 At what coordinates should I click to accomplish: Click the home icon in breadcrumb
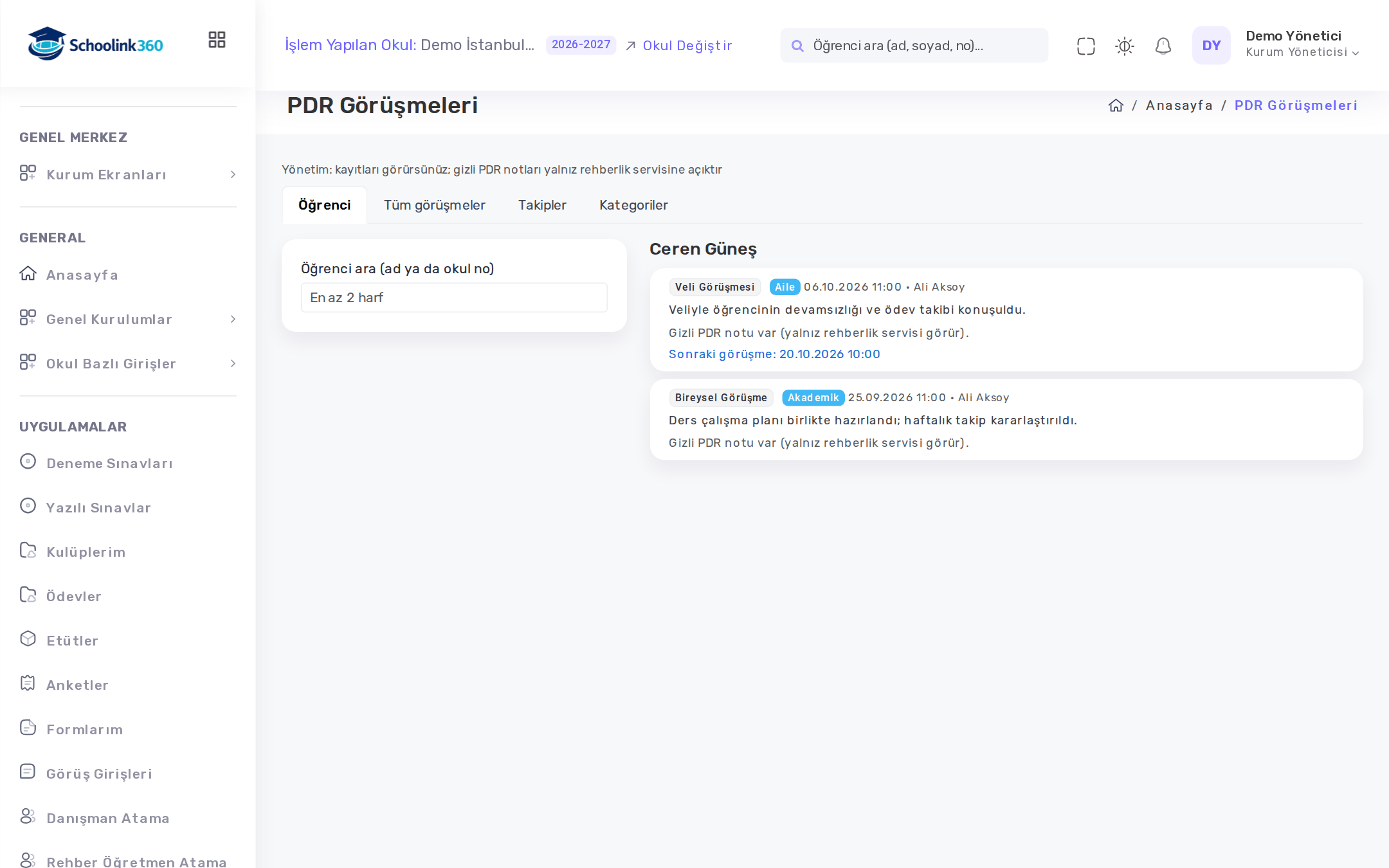point(1116,105)
